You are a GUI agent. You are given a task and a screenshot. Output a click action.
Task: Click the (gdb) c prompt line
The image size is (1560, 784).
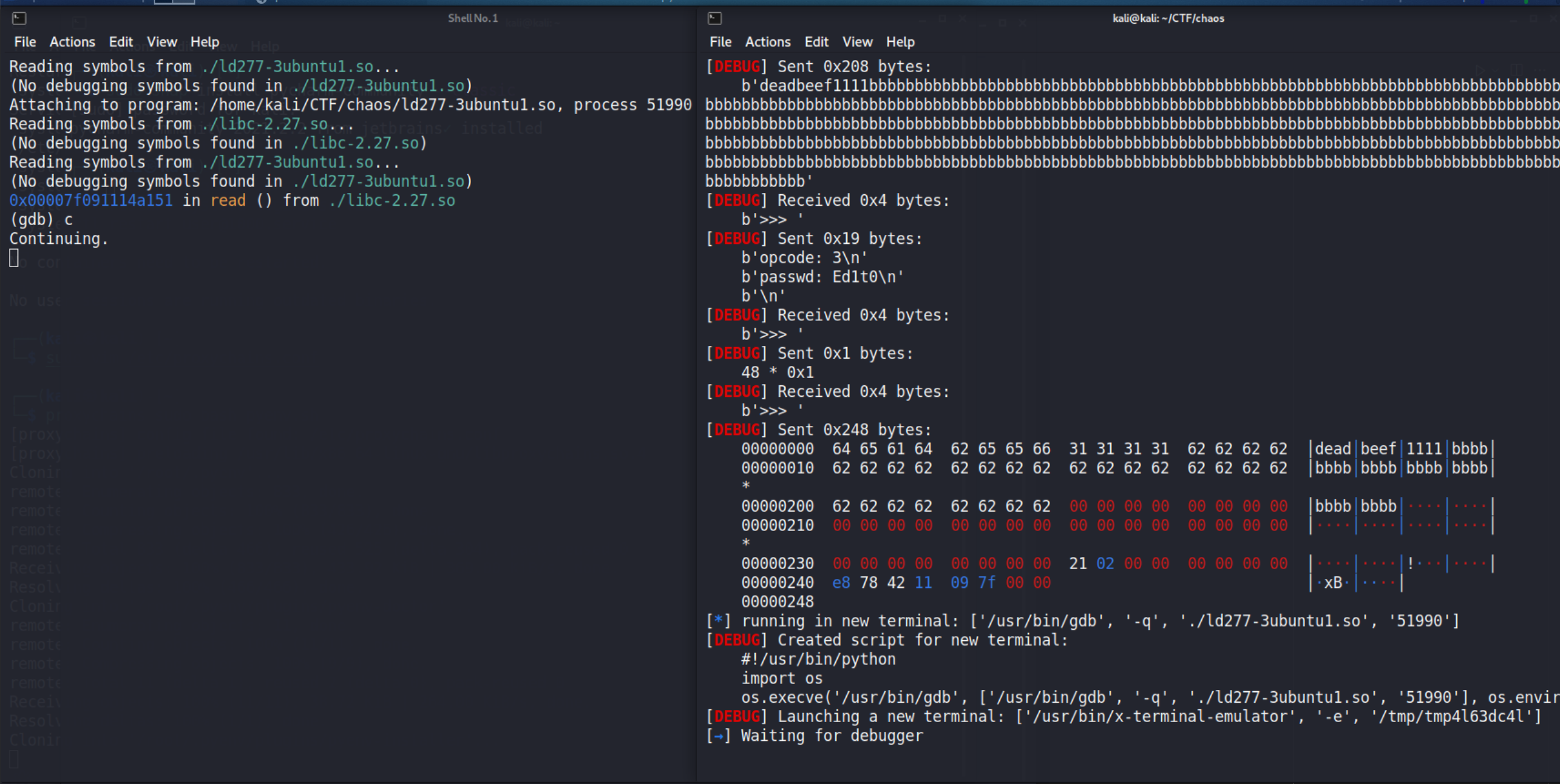pos(41,220)
